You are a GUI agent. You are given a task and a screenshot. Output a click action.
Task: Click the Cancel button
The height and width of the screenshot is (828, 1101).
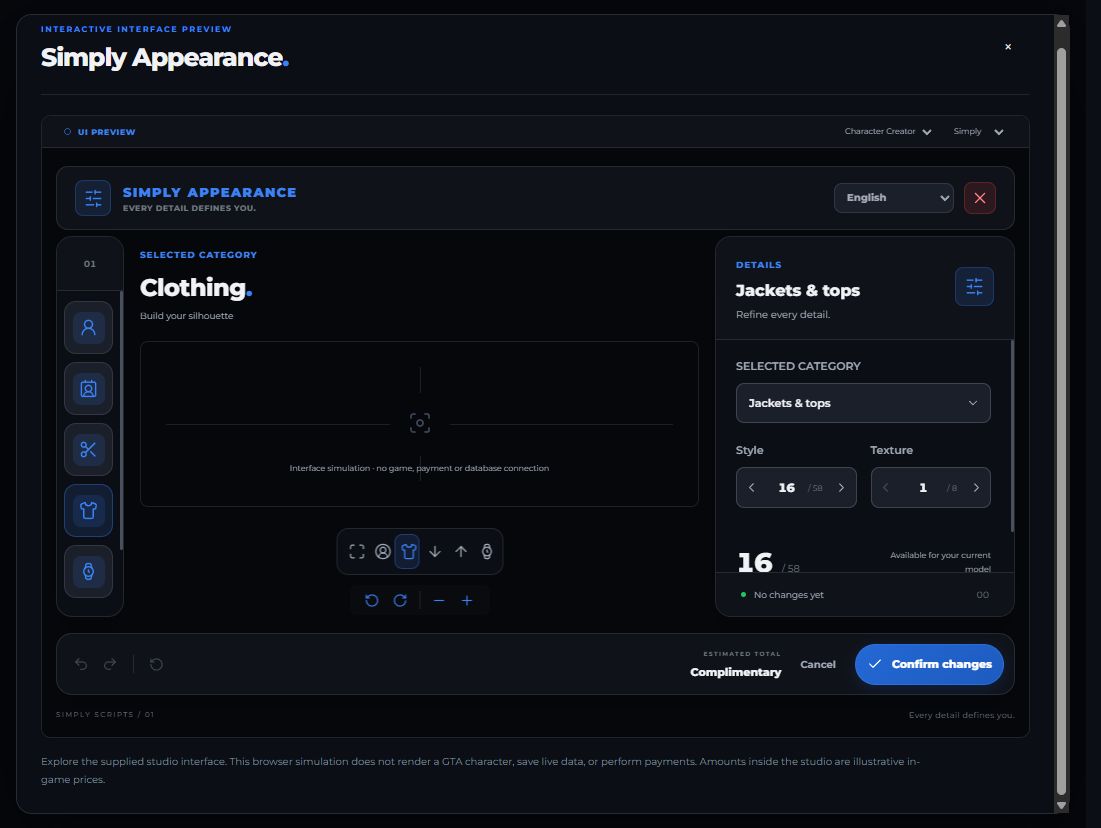point(818,664)
